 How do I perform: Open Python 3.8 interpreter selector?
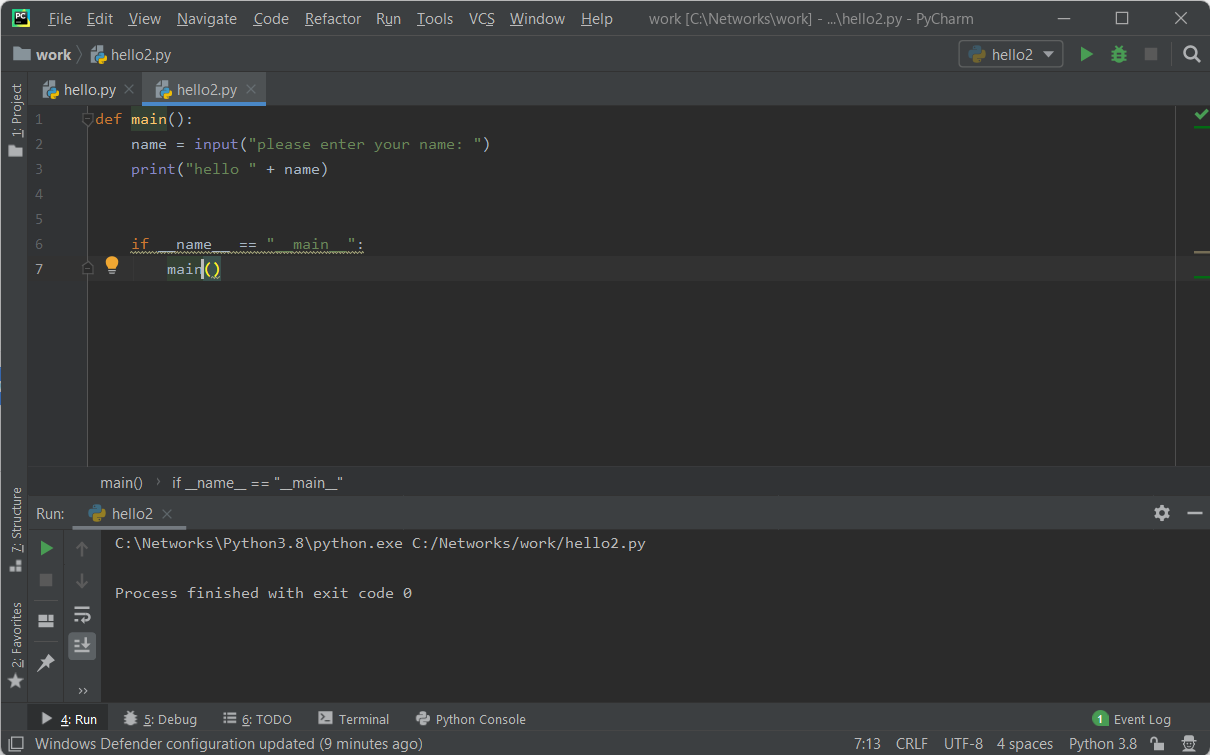point(1102,744)
